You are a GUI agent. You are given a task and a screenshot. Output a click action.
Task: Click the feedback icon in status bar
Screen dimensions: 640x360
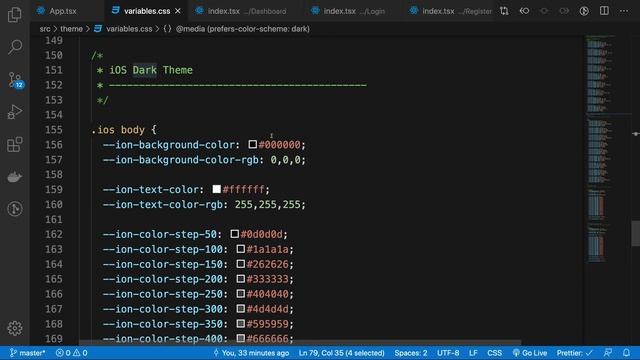[x=608, y=353]
